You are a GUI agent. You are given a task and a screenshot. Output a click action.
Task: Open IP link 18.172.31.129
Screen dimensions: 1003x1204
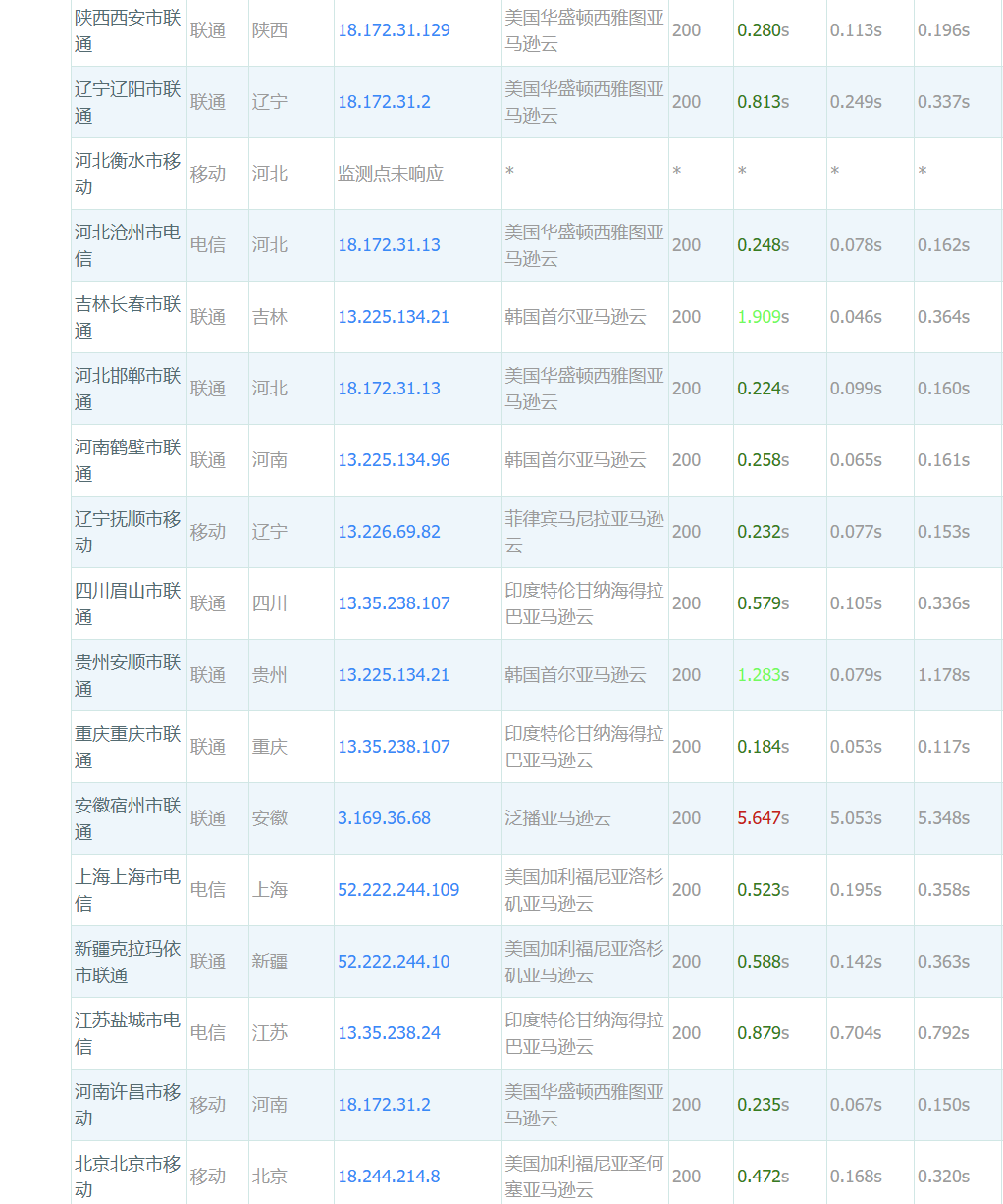coord(394,30)
